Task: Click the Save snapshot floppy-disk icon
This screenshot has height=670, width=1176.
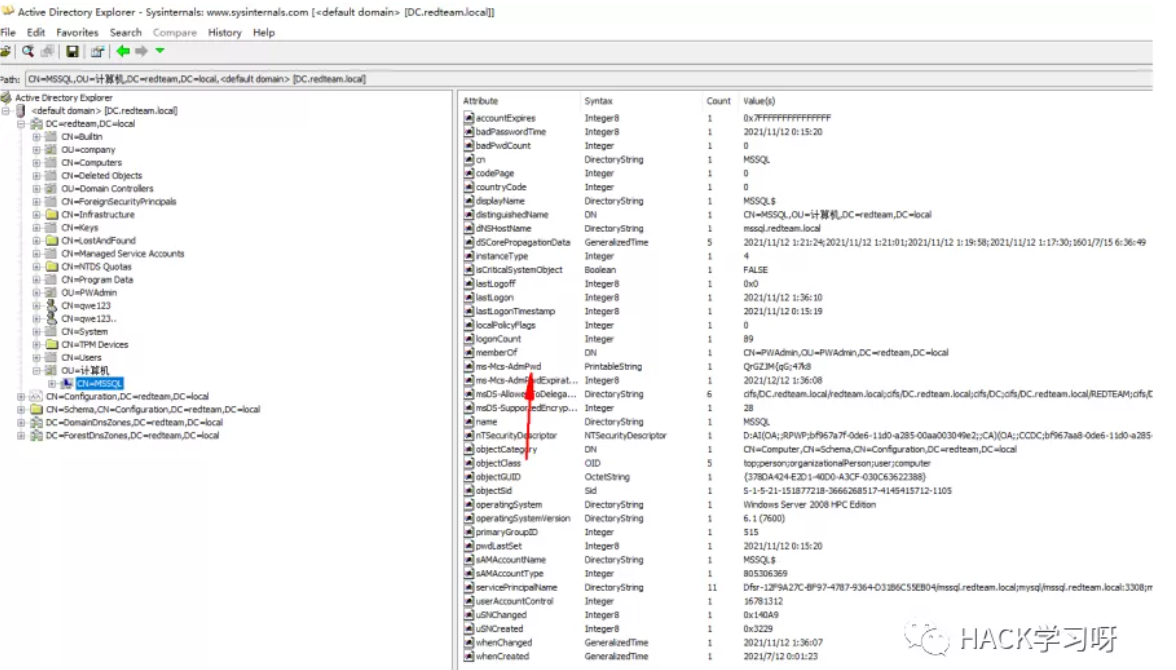Action: click(x=72, y=51)
